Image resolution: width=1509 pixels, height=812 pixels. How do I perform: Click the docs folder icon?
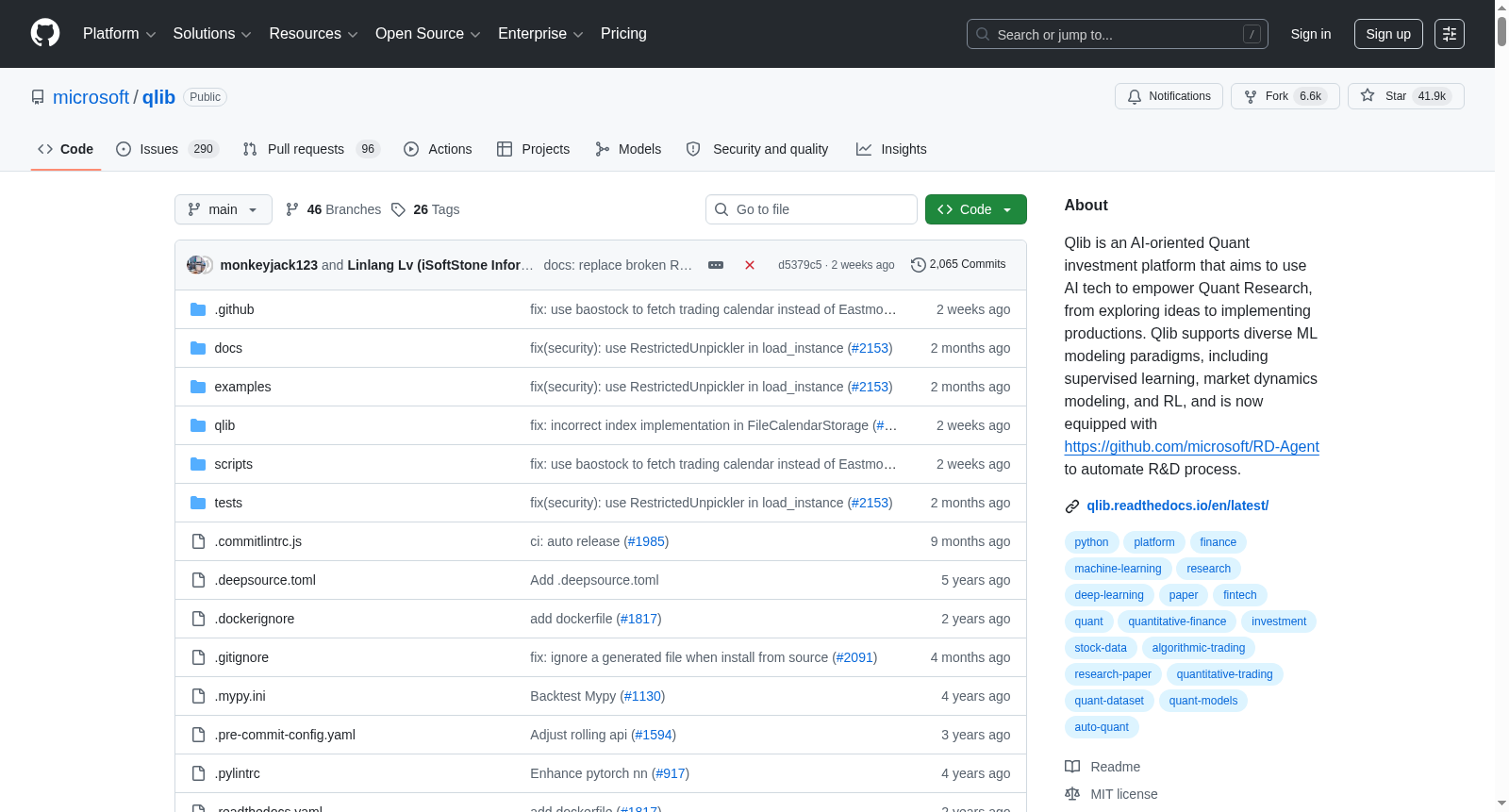click(x=198, y=348)
